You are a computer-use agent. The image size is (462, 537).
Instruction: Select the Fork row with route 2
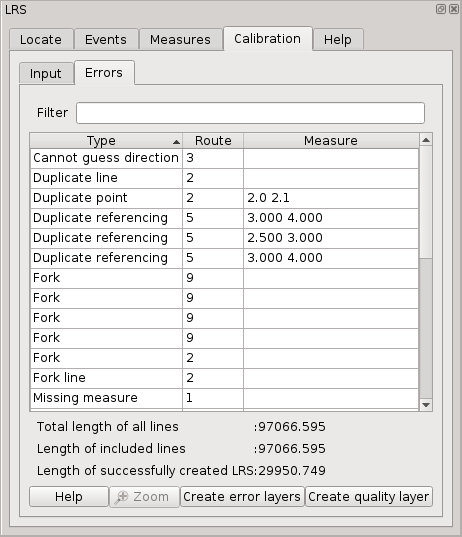(224, 358)
